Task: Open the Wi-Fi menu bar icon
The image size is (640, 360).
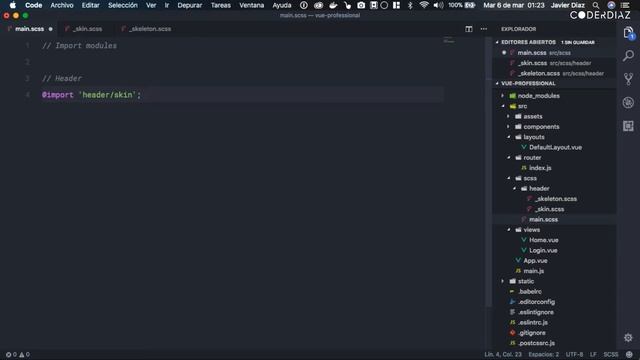Action: pyautogui.click(x=424, y=5)
